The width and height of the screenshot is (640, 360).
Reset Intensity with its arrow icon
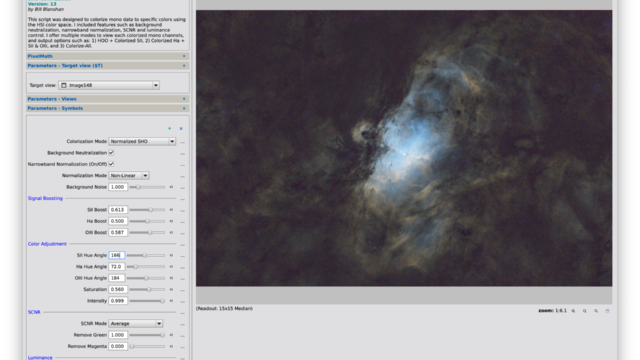coord(171,301)
